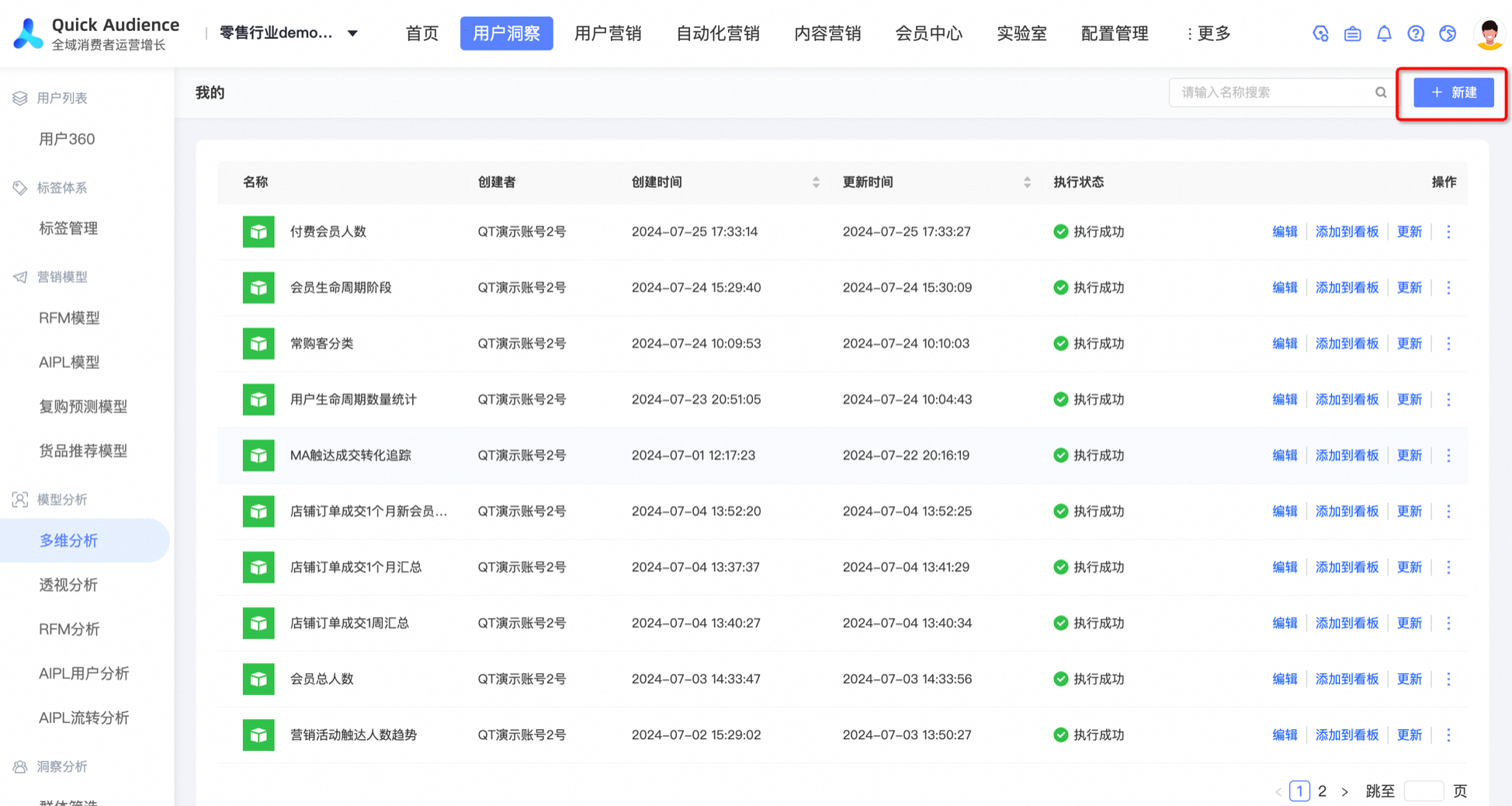This screenshot has width=1512, height=806.
Task: Click the 模型分析 section header
Action: pyautogui.click(x=62, y=499)
